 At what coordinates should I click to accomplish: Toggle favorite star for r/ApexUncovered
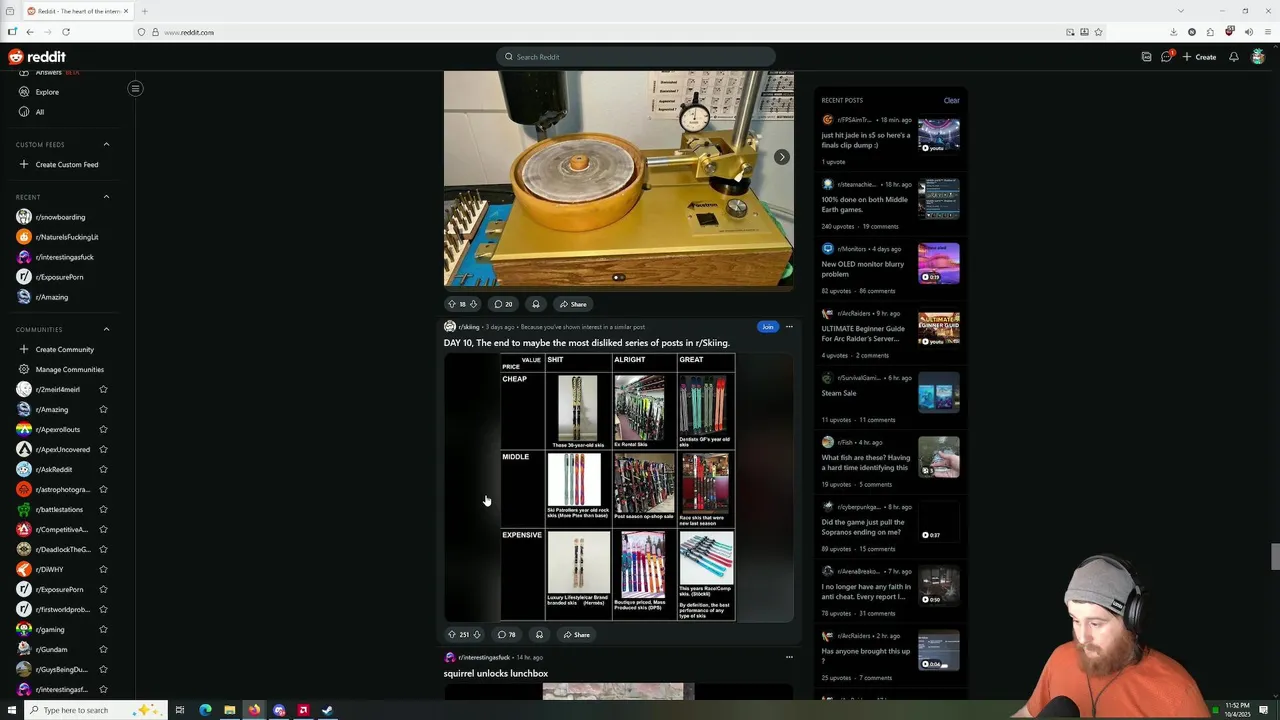[x=103, y=449]
